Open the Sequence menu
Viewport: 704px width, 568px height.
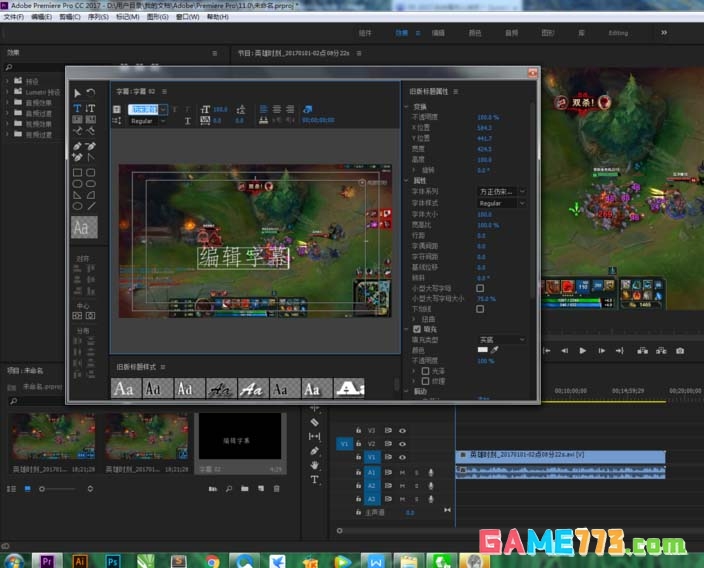coord(98,17)
